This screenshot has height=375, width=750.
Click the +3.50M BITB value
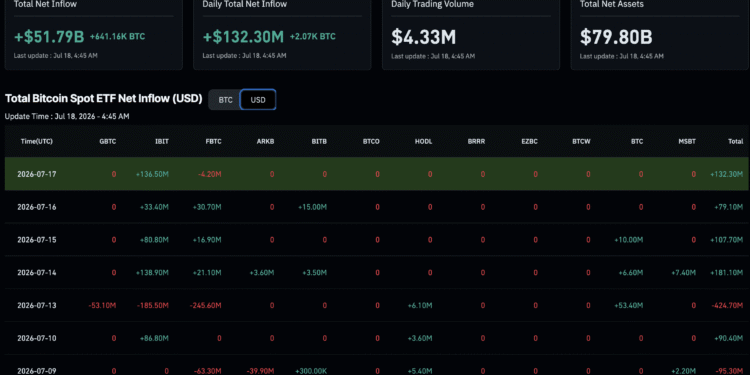[314, 273]
